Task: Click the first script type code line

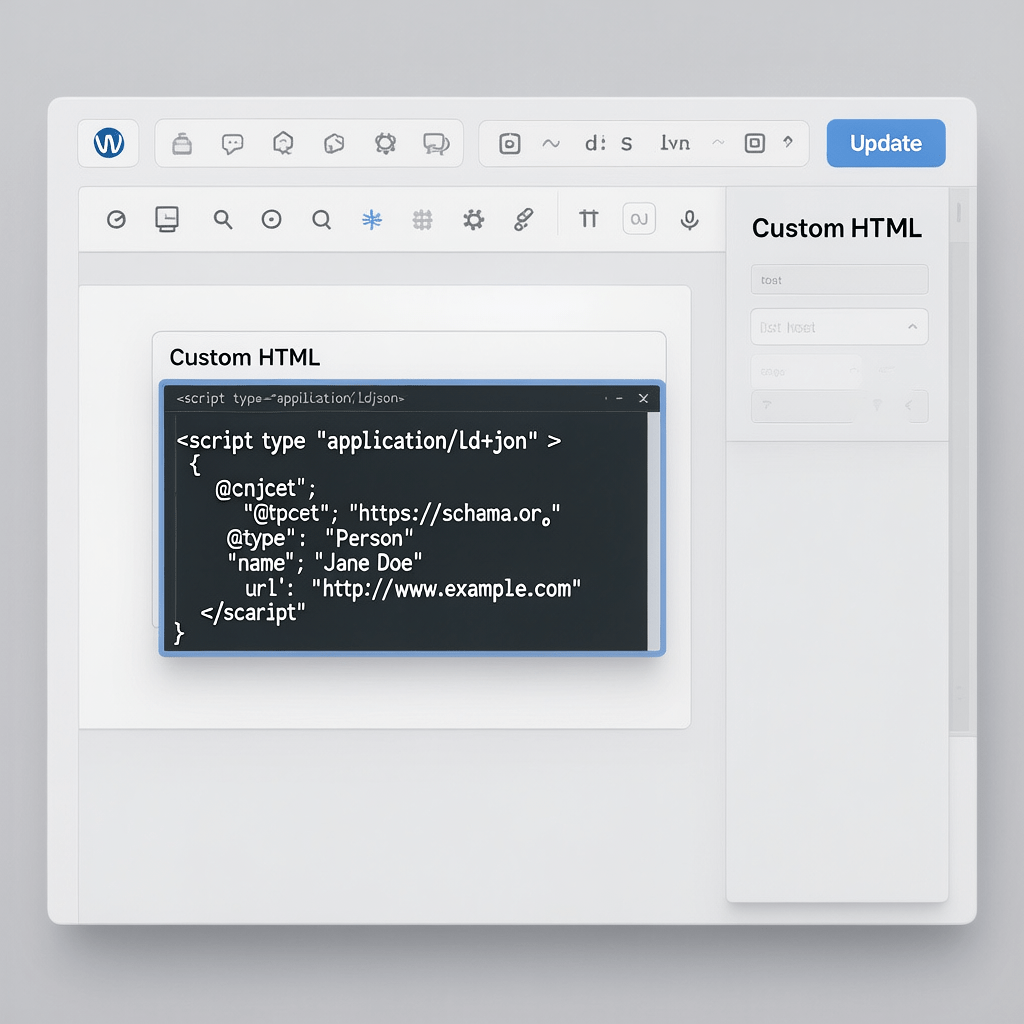Action: [x=369, y=441]
